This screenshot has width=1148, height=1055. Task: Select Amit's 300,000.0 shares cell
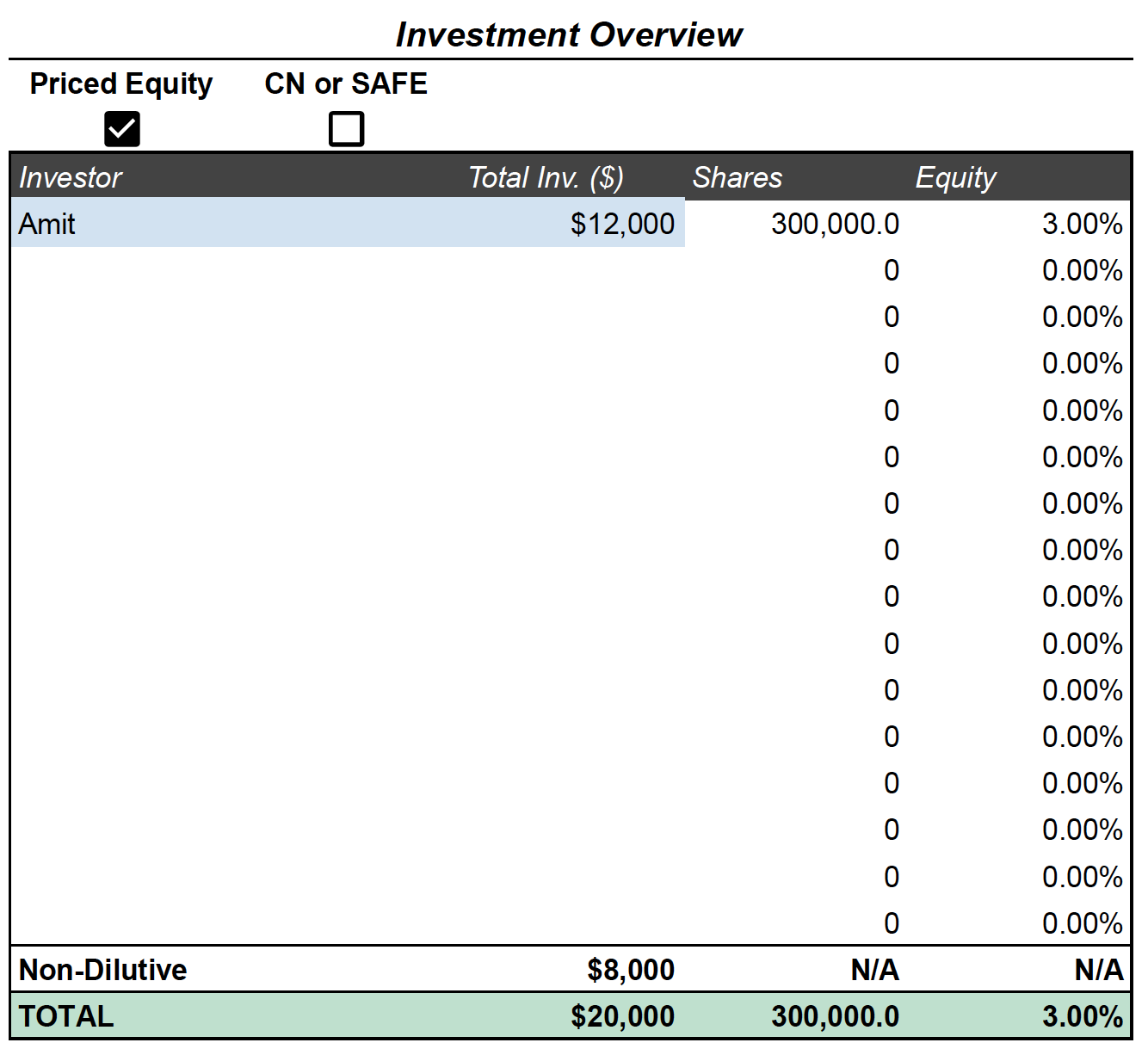[x=834, y=224]
